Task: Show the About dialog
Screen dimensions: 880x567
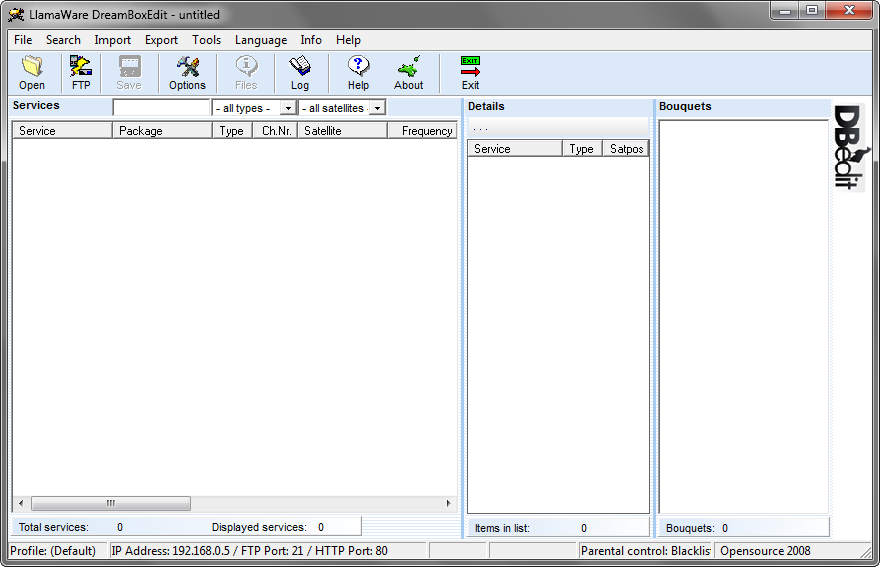Action: pos(409,73)
